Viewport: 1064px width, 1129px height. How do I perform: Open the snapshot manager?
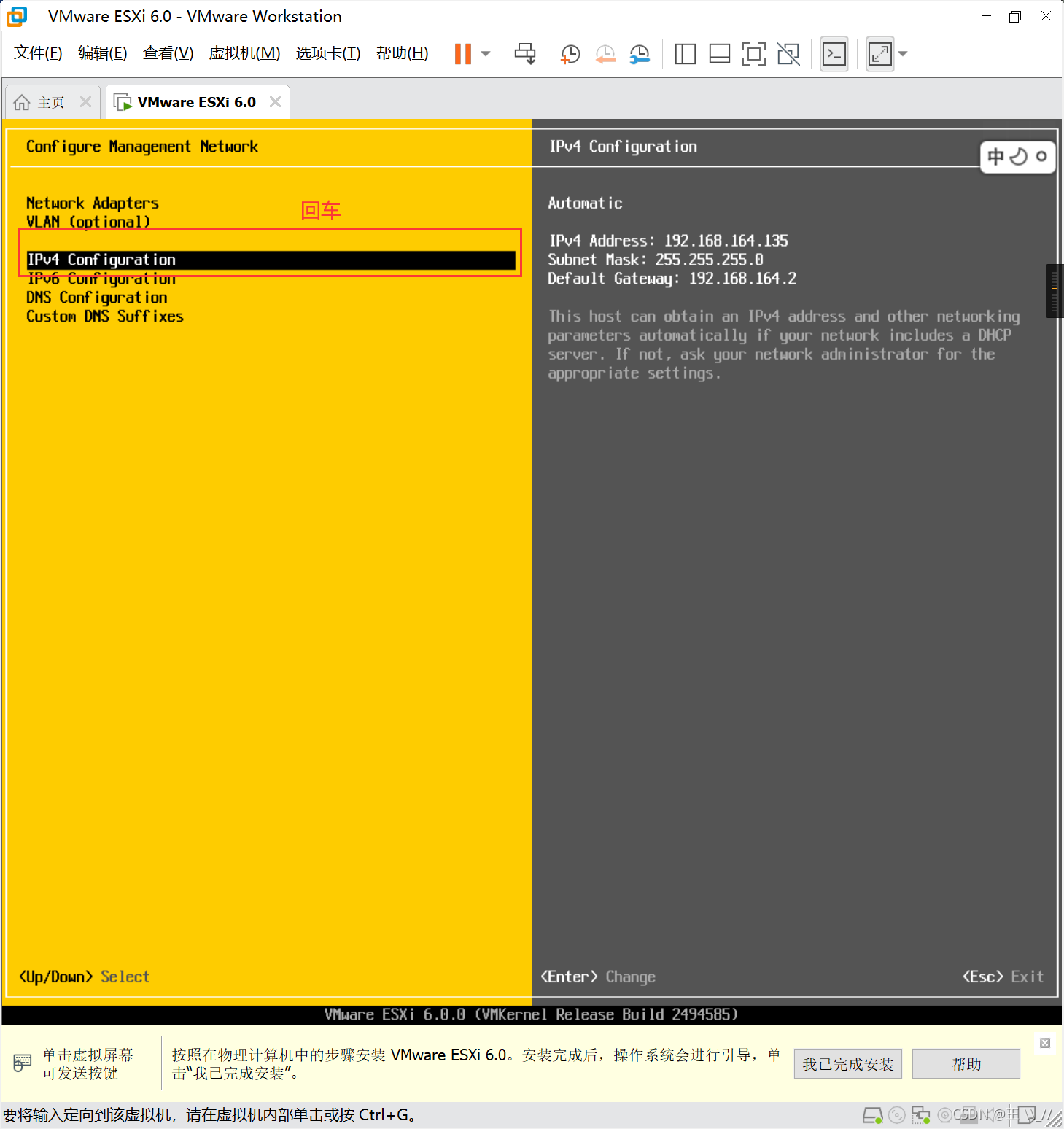tap(640, 54)
